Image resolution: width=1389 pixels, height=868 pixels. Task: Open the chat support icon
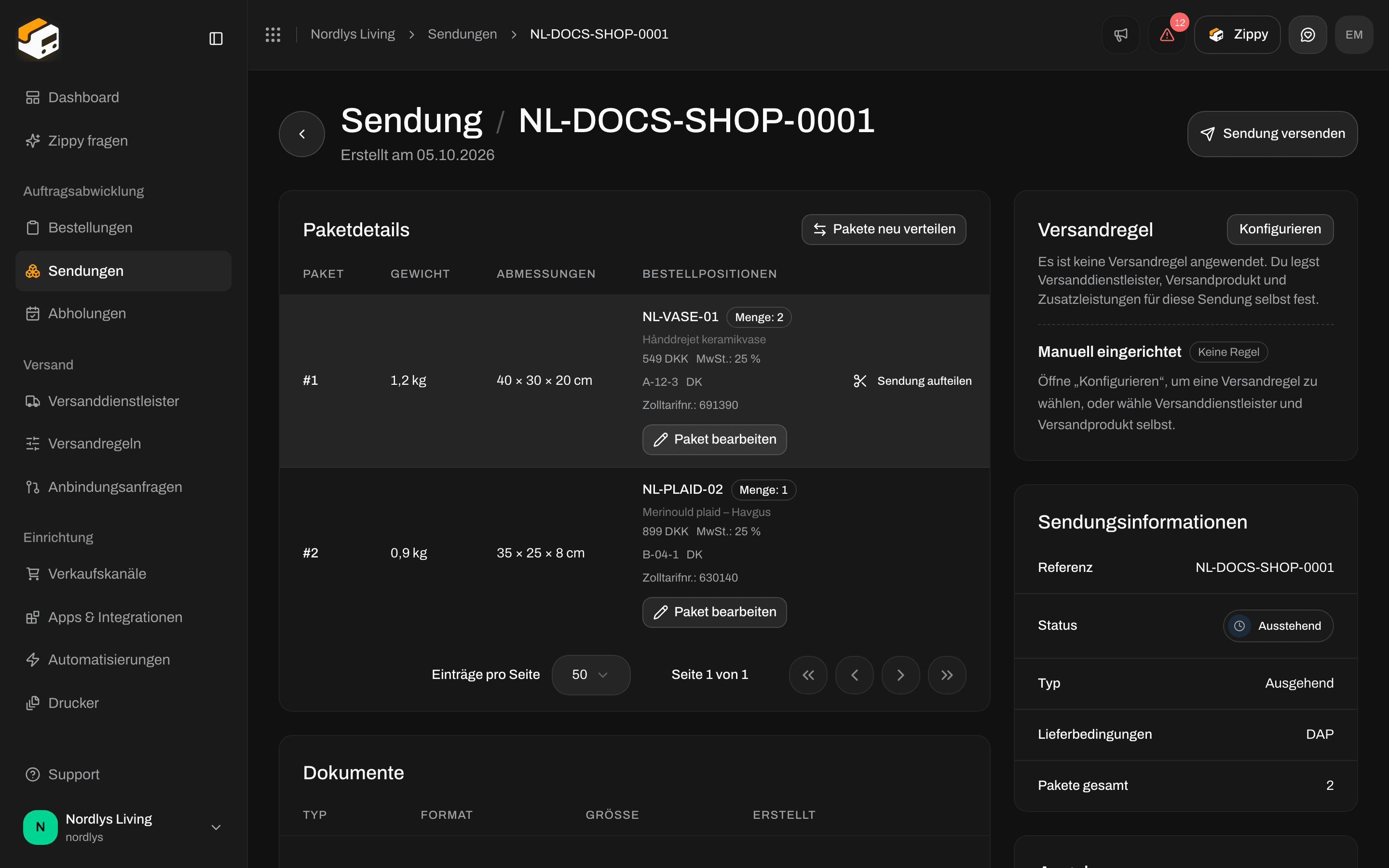(1307, 34)
